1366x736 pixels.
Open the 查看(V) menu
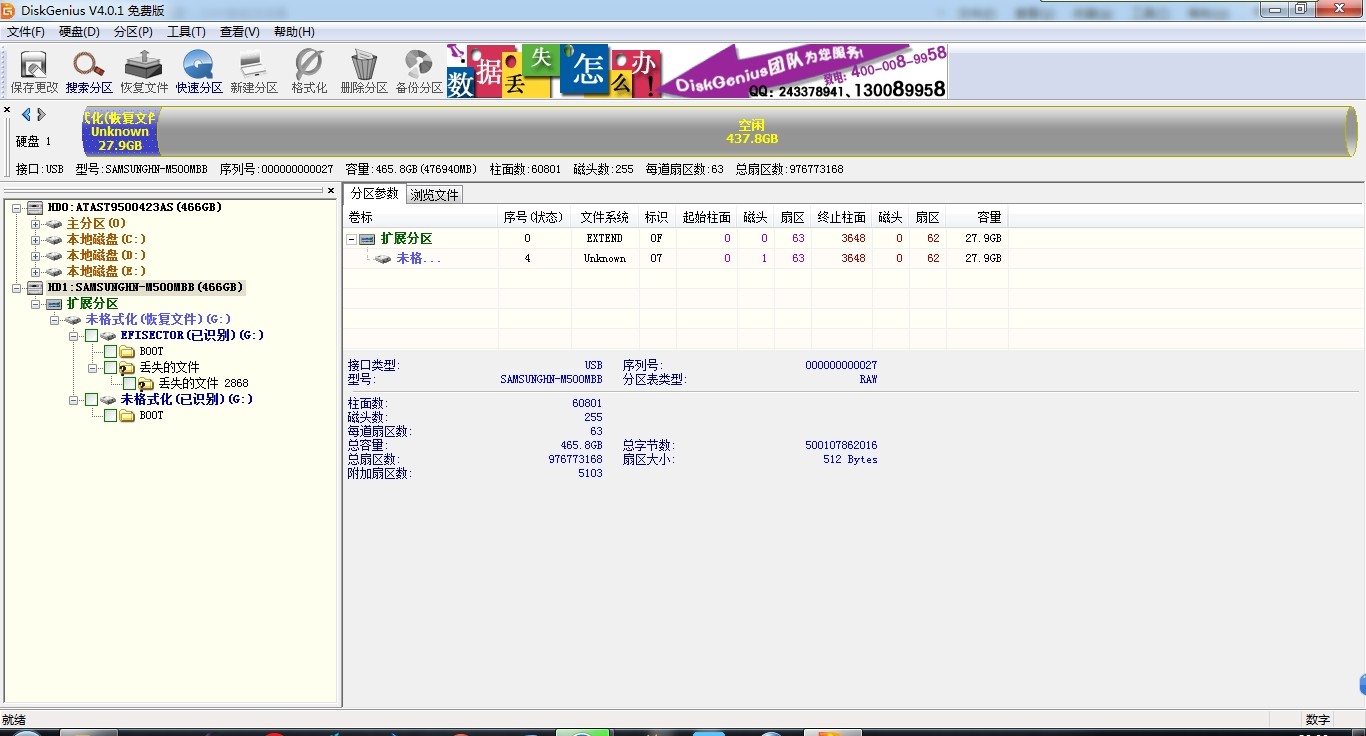(240, 32)
